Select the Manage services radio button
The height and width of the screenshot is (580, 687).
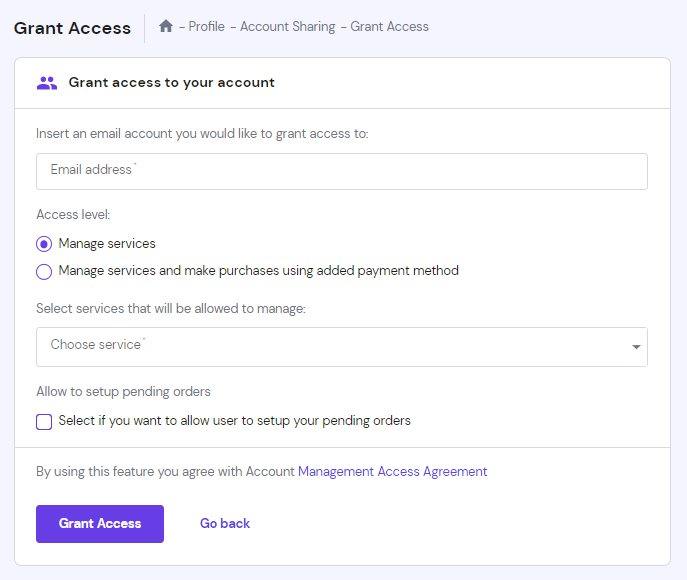click(44, 244)
